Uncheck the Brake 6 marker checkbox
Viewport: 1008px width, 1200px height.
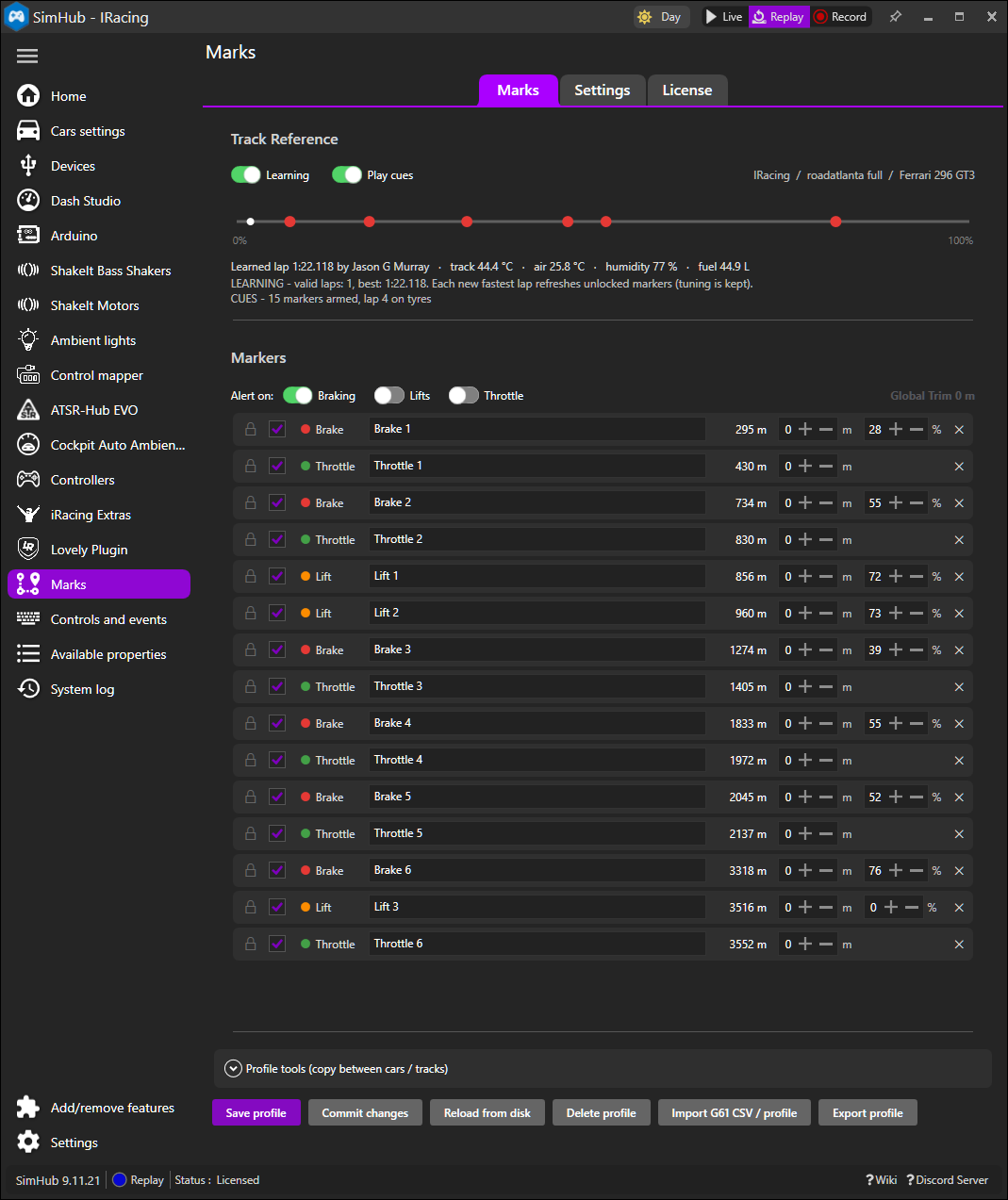[277, 870]
